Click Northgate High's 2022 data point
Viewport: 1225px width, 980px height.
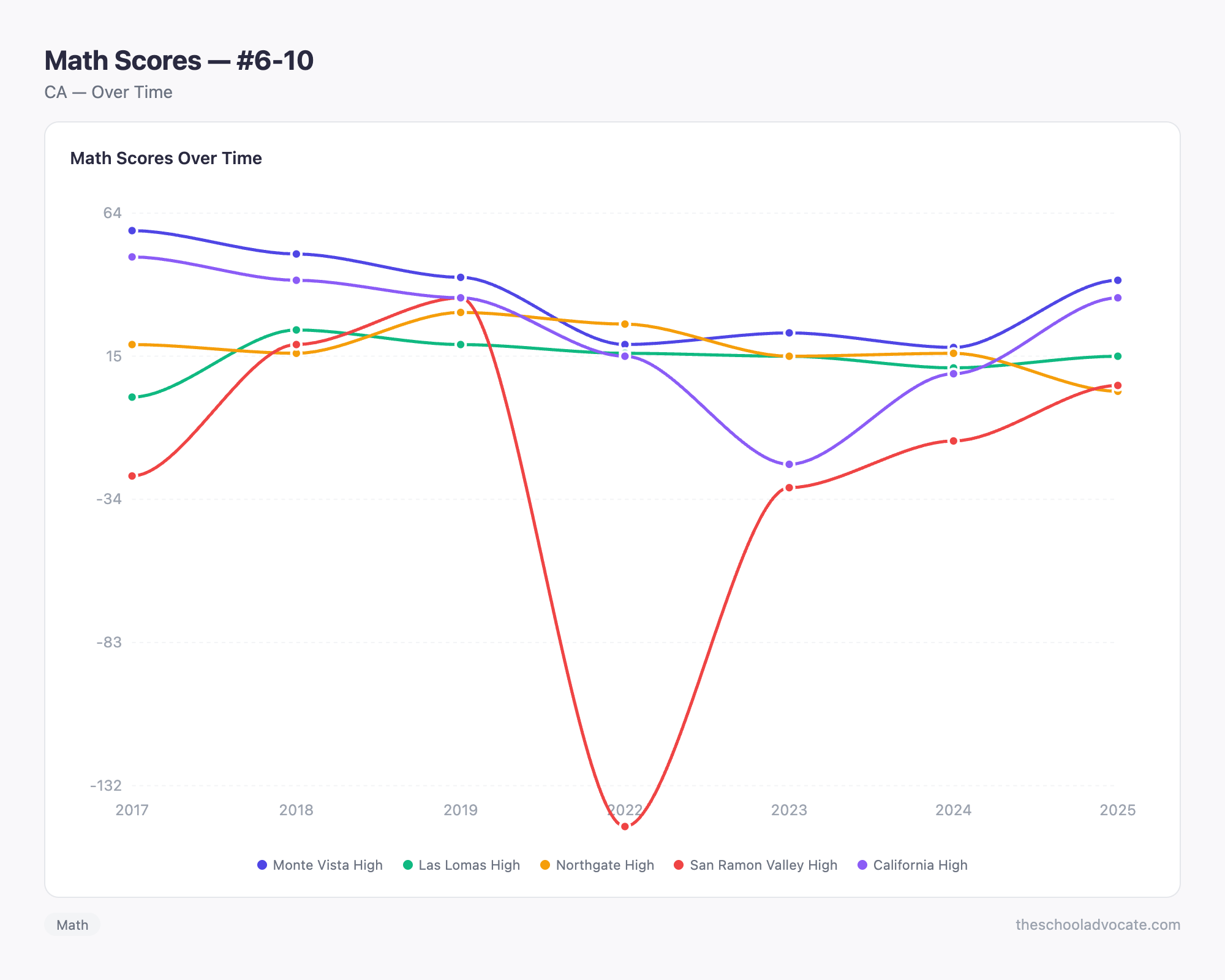625,324
